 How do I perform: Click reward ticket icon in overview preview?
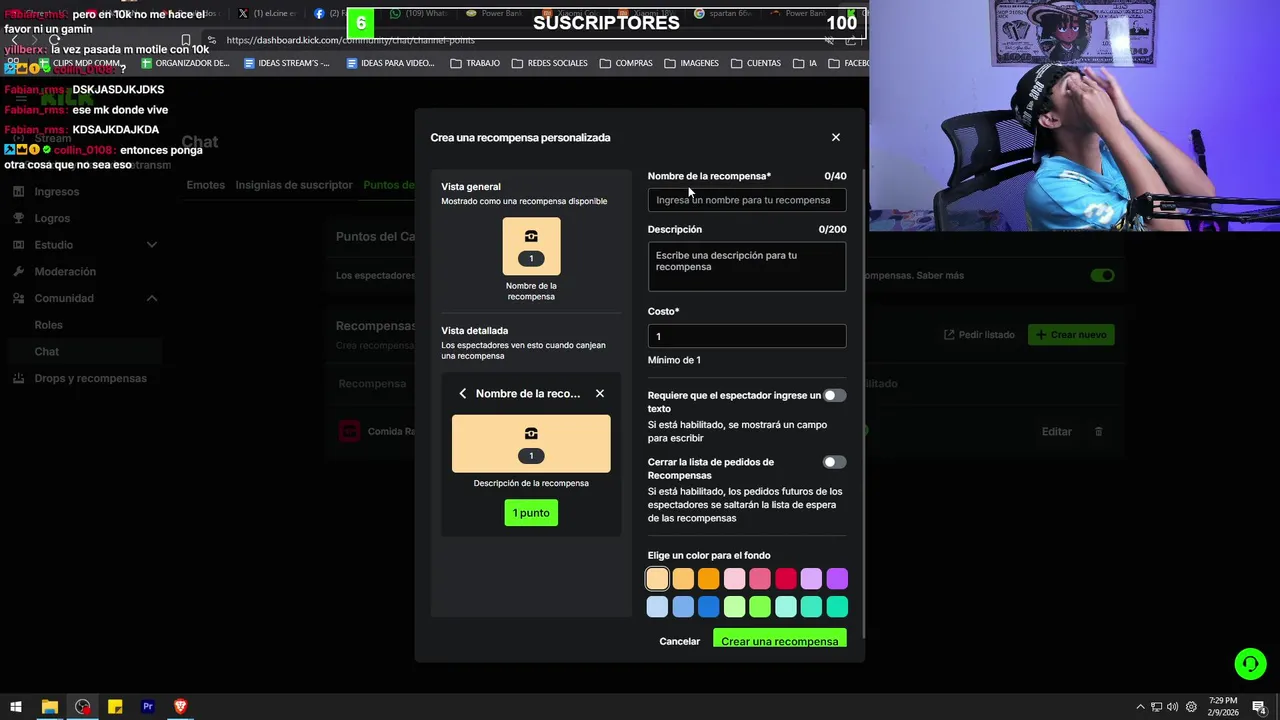click(531, 236)
